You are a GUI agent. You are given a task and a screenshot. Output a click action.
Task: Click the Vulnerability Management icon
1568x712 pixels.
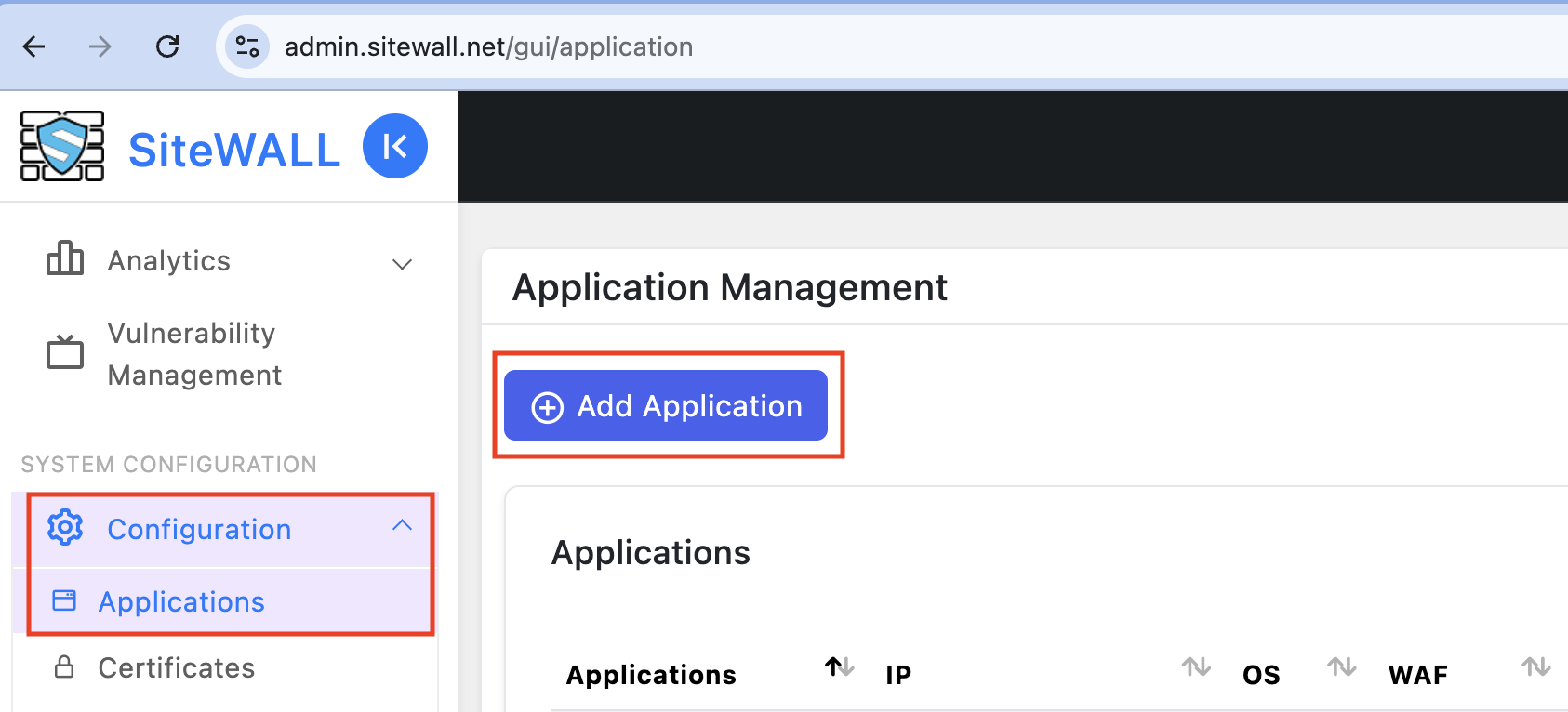65,352
